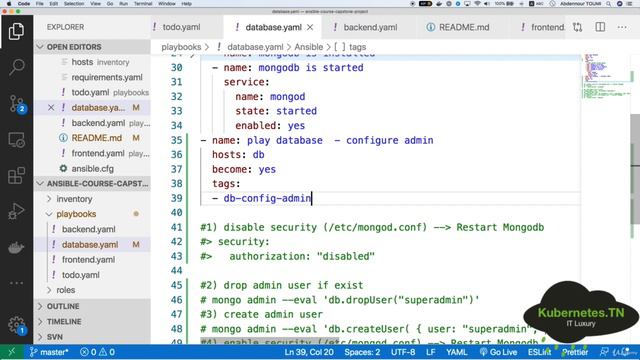Click Ln 39, Col 20 status entry

309,352
